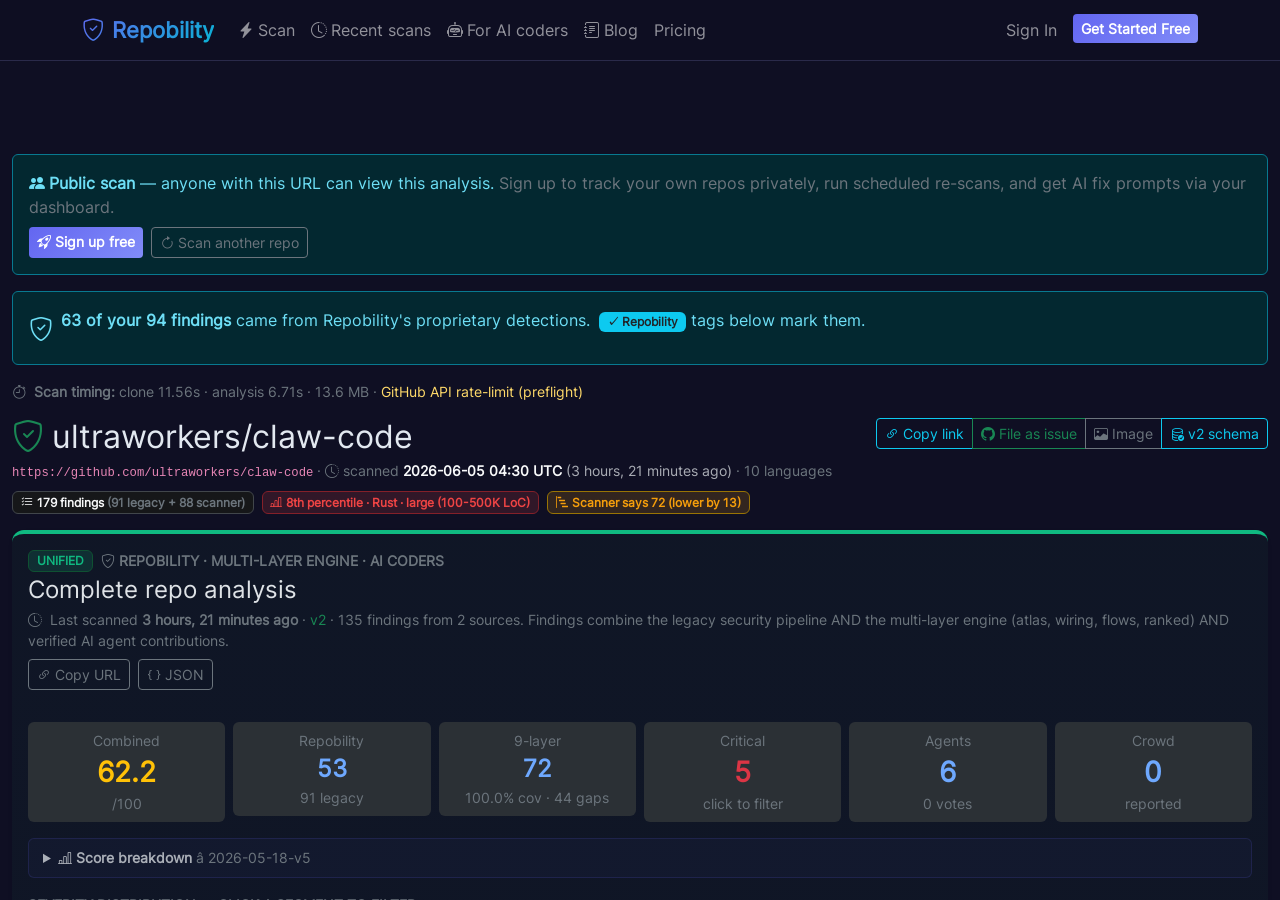
Task: Click the Crowd 0 reported card
Action: click(1153, 772)
